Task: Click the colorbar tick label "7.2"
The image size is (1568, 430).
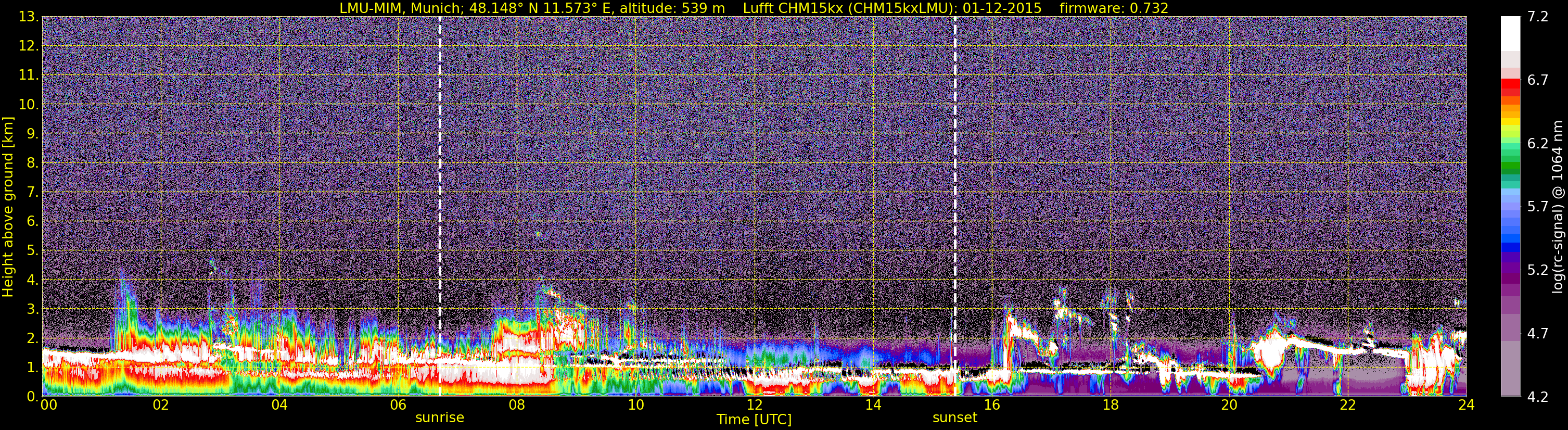Action: click(1538, 17)
